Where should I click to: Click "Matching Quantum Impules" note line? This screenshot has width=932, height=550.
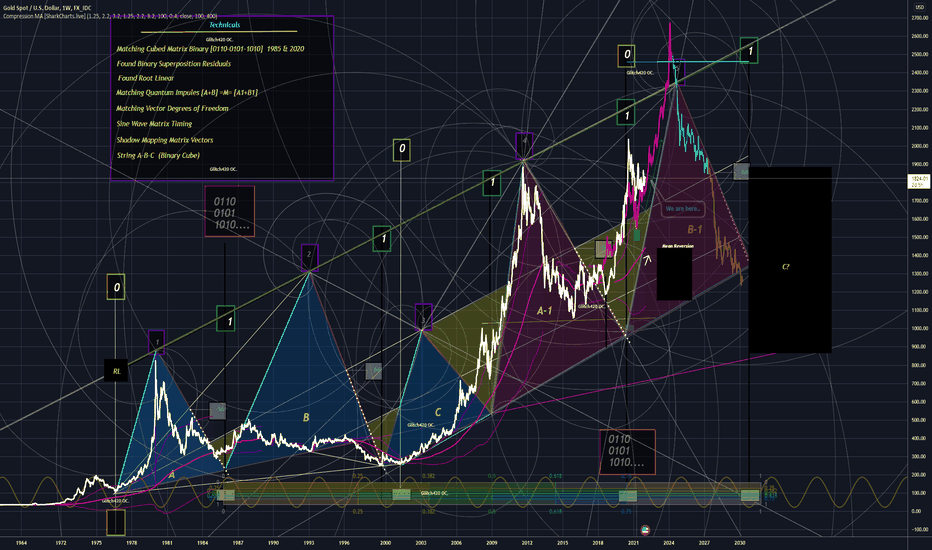point(187,93)
